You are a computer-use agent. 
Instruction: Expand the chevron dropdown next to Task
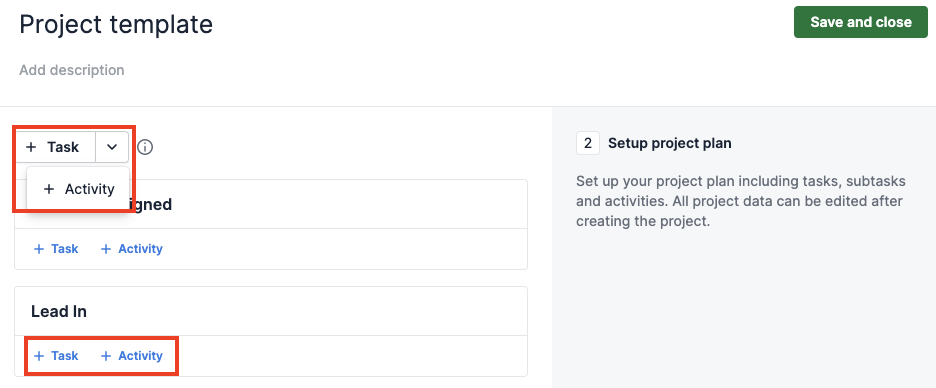[x=112, y=147]
